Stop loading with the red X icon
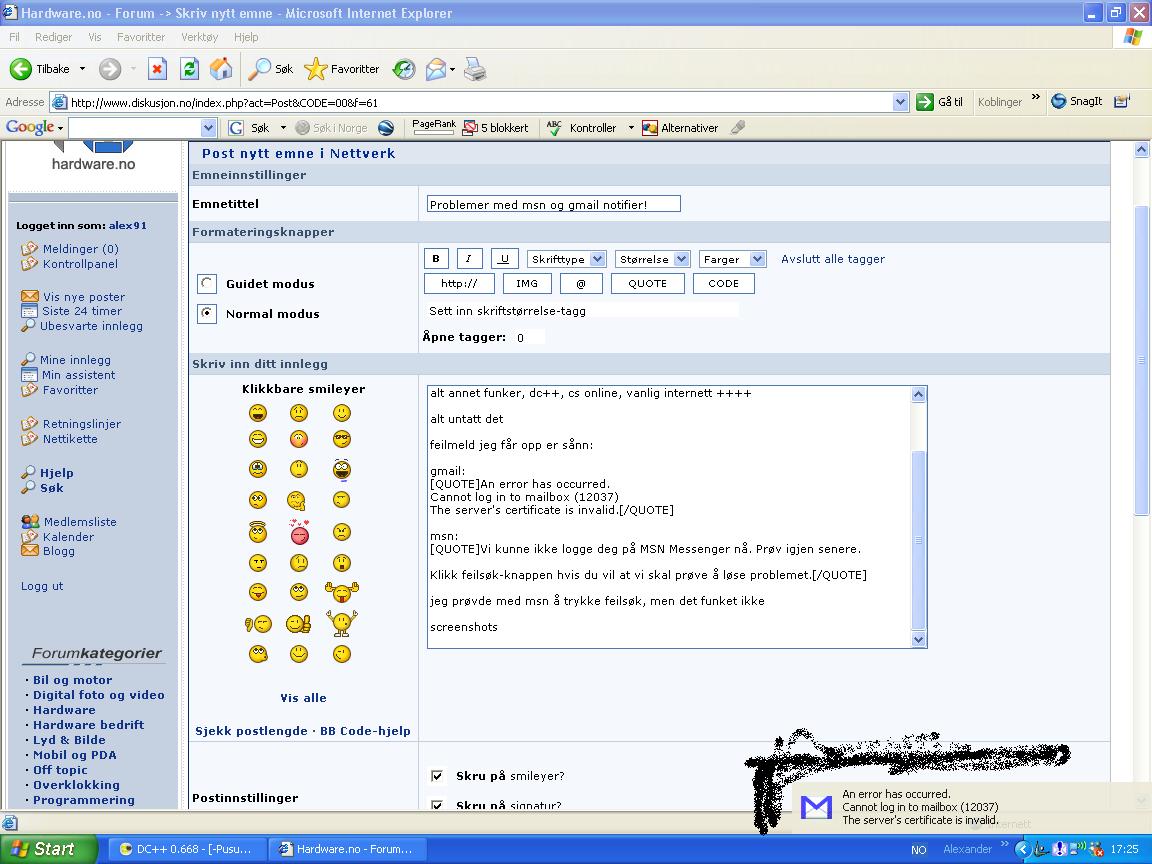 [157, 69]
